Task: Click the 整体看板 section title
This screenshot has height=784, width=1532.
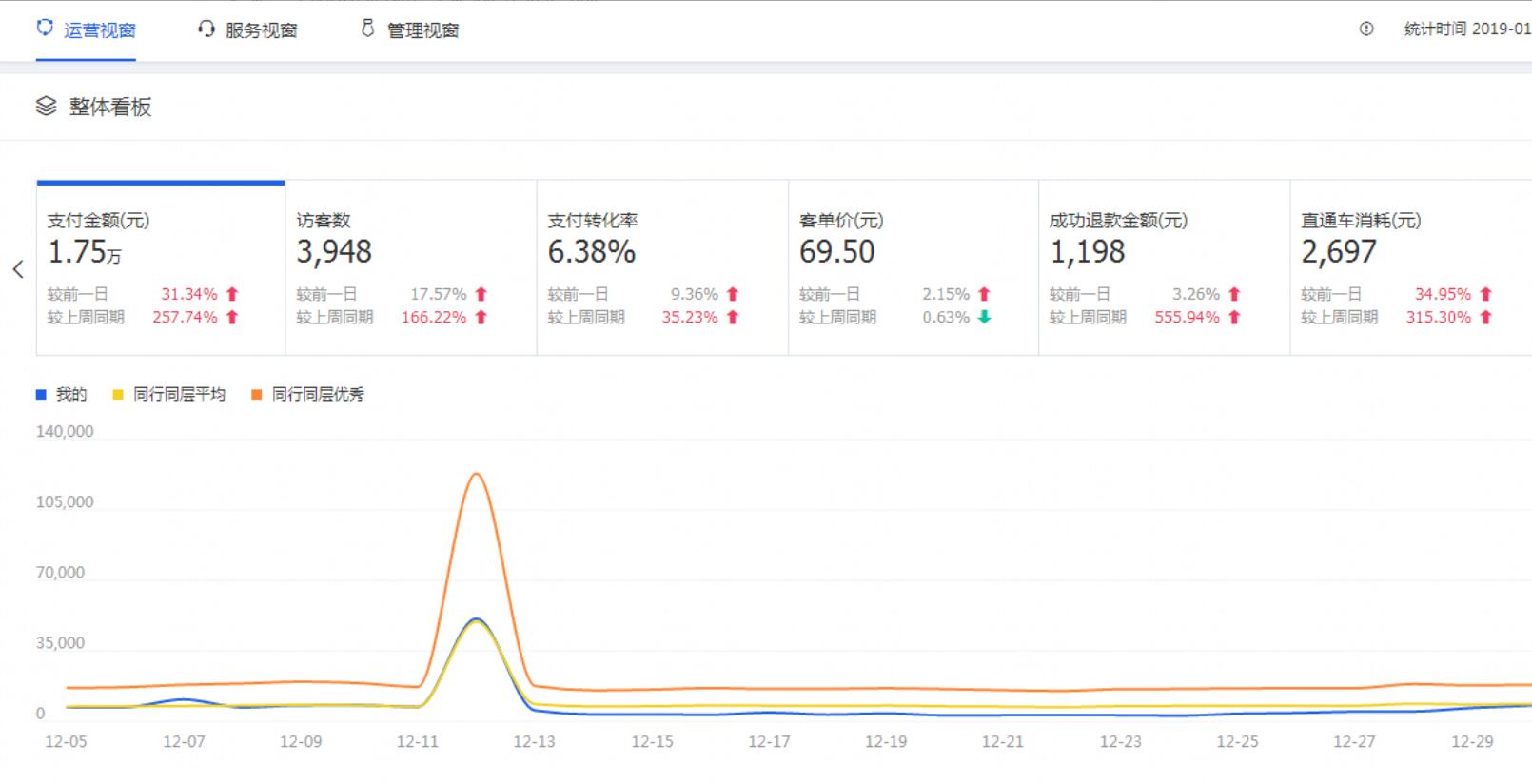Action: click(110, 107)
